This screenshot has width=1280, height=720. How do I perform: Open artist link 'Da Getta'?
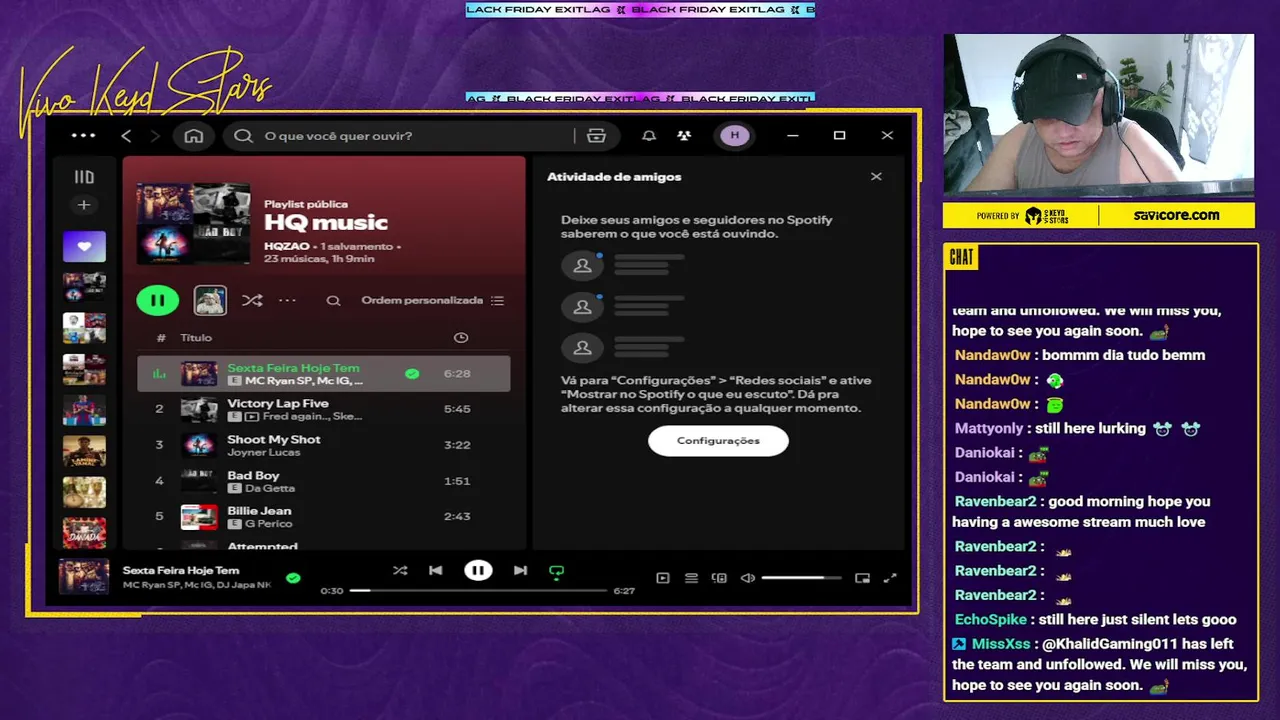click(270, 488)
